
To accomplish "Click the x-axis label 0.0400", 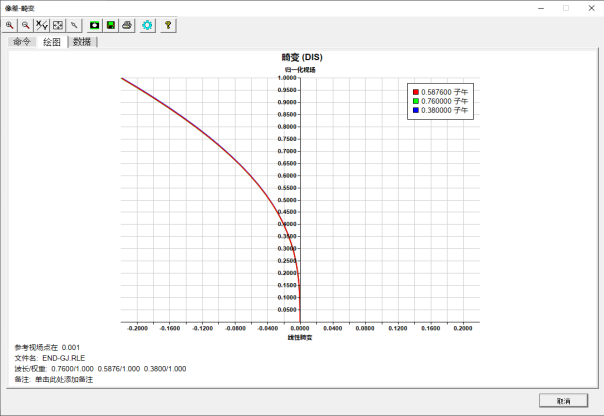I will (332, 328).
